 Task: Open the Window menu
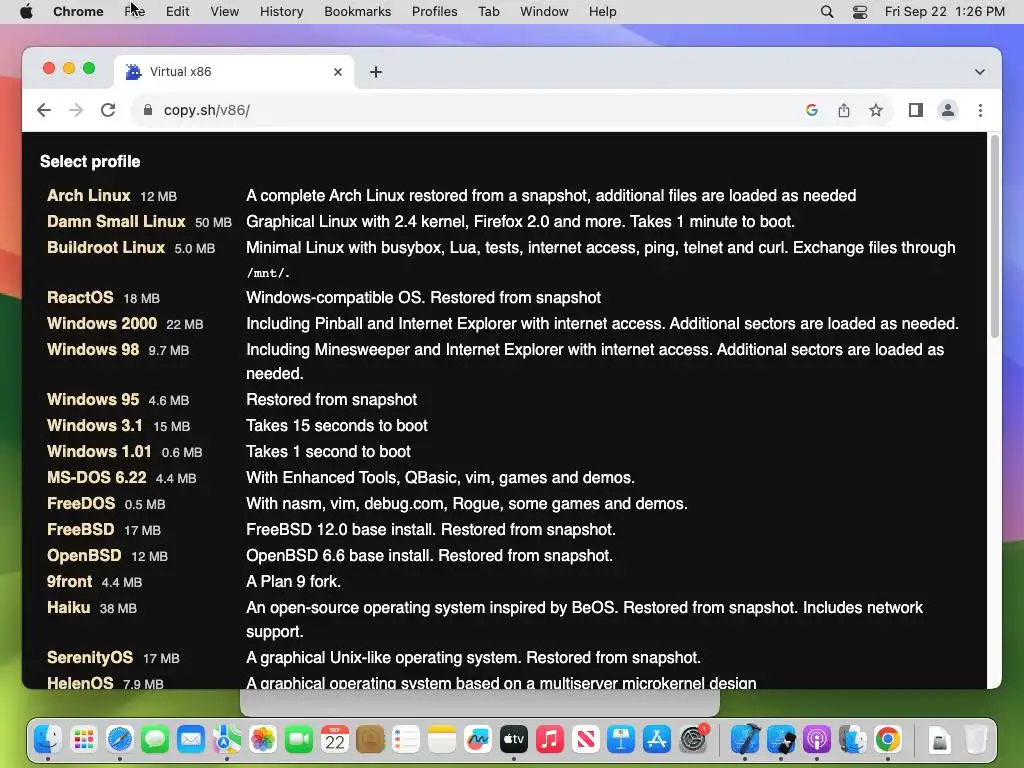[x=544, y=12]
